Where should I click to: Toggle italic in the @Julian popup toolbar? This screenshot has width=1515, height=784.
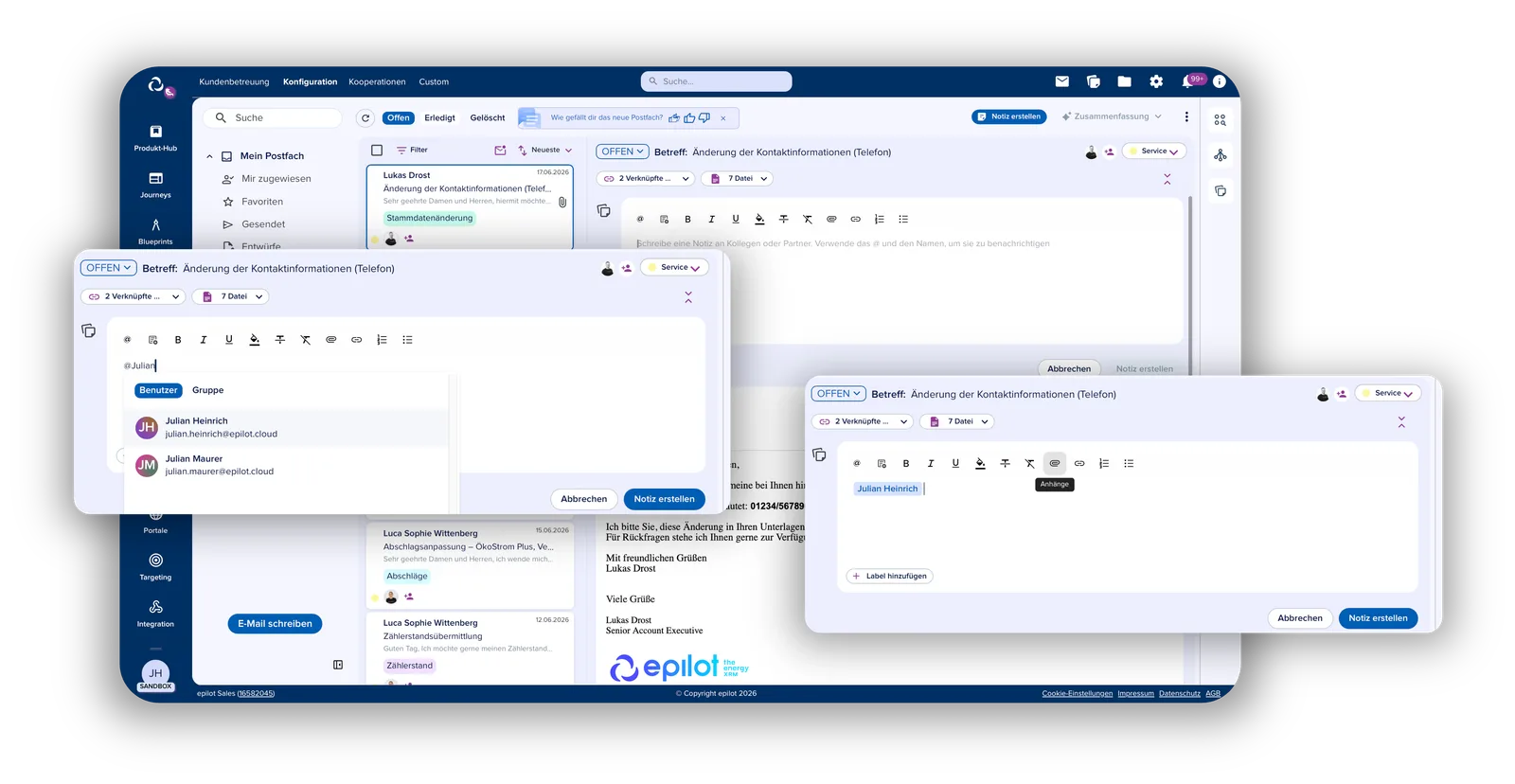[x=203, y=339]
